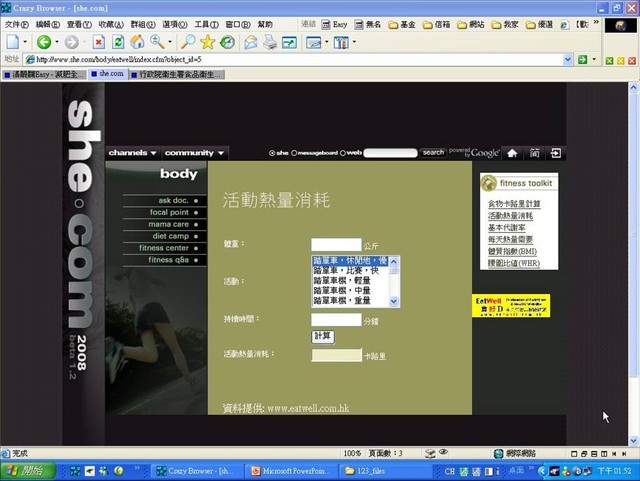The height and width of the screenshot is (481, 640).
Task: Click the page scroll down arrow at right edge
Action: pyautogui.click(x=633, y=441)
